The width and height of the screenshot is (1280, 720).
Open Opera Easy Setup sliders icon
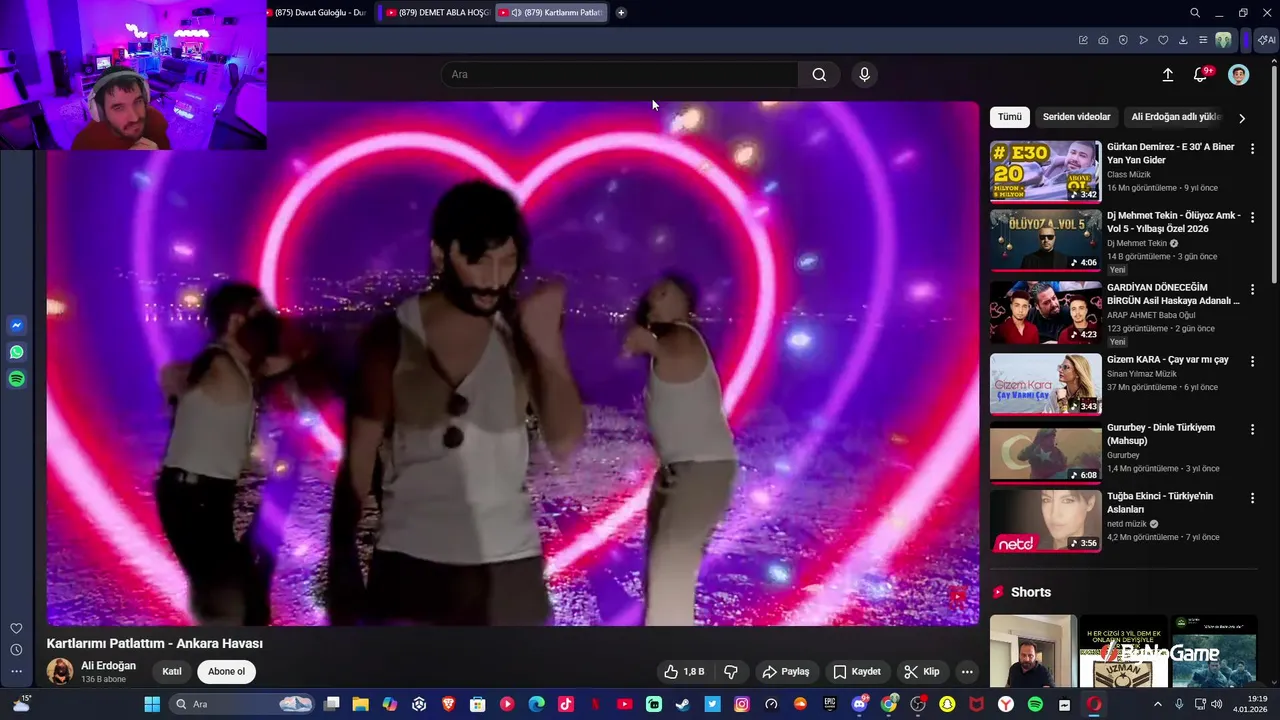(1203, 40)
